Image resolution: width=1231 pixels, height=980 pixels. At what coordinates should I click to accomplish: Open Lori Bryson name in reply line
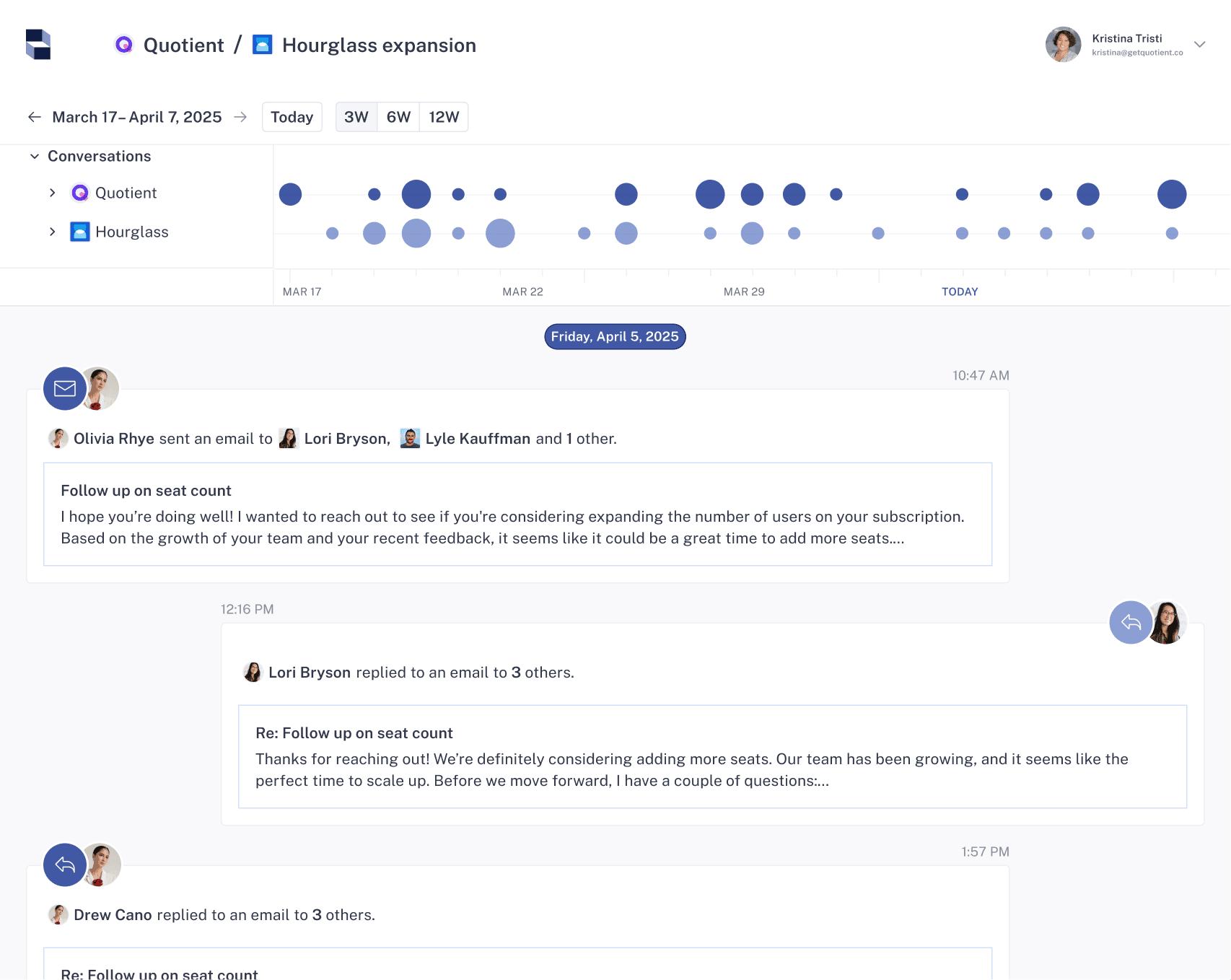point(310,673)
